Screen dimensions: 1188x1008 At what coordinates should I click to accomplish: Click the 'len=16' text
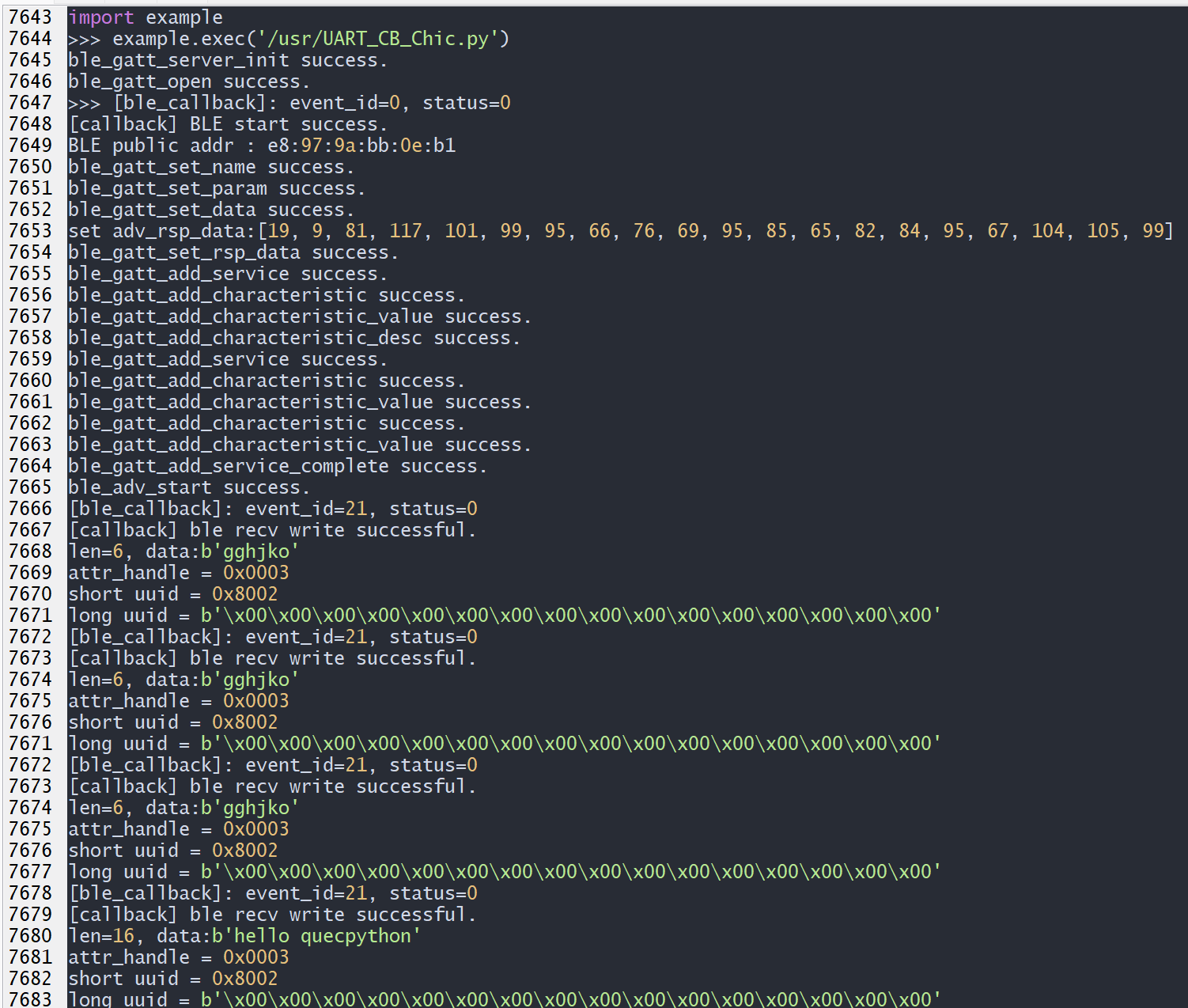tap(101, 936)
